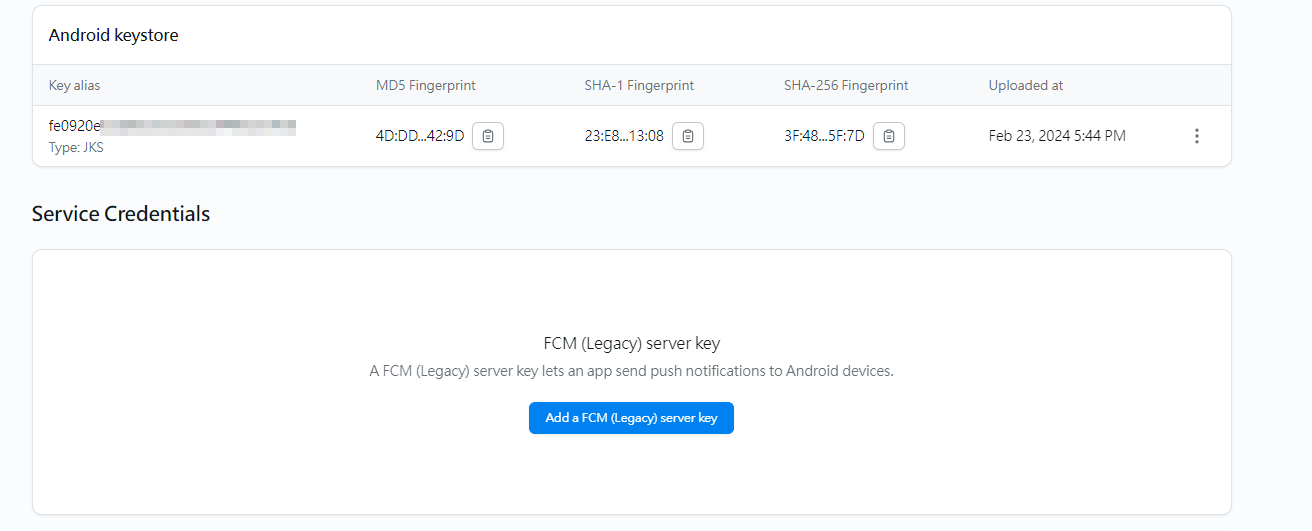1312x531 pixels.
Task: Select the fe0920e key alias entry
Action: click(172, 127)
